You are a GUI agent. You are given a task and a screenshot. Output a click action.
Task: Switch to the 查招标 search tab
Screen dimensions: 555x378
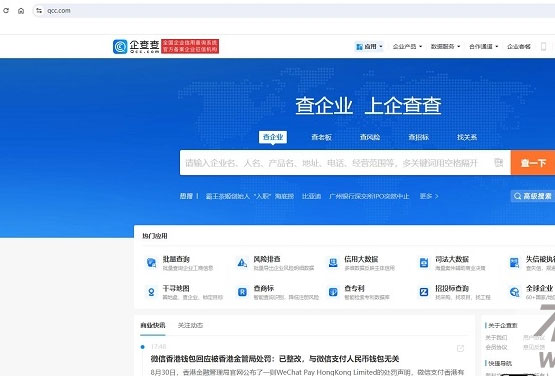[418, 137]
